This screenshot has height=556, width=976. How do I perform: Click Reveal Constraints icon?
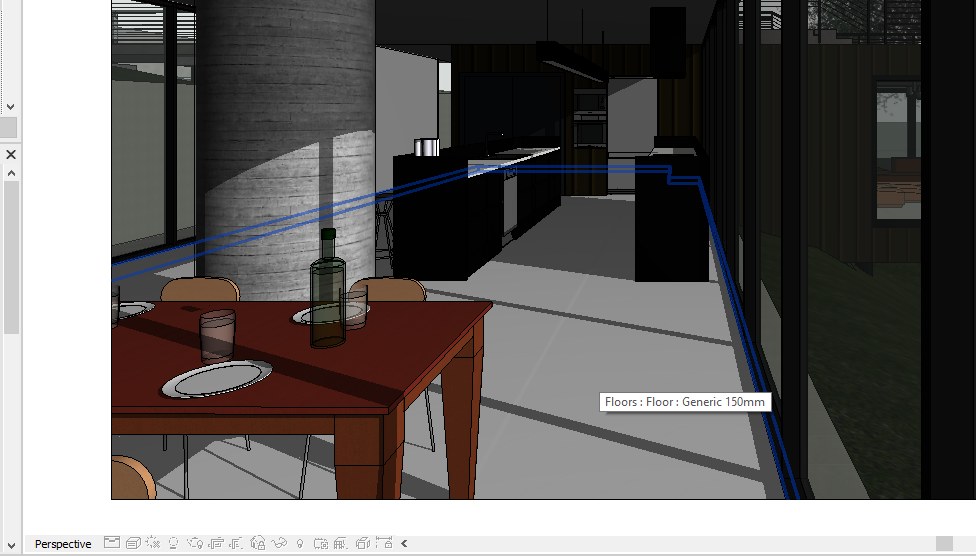384,543
